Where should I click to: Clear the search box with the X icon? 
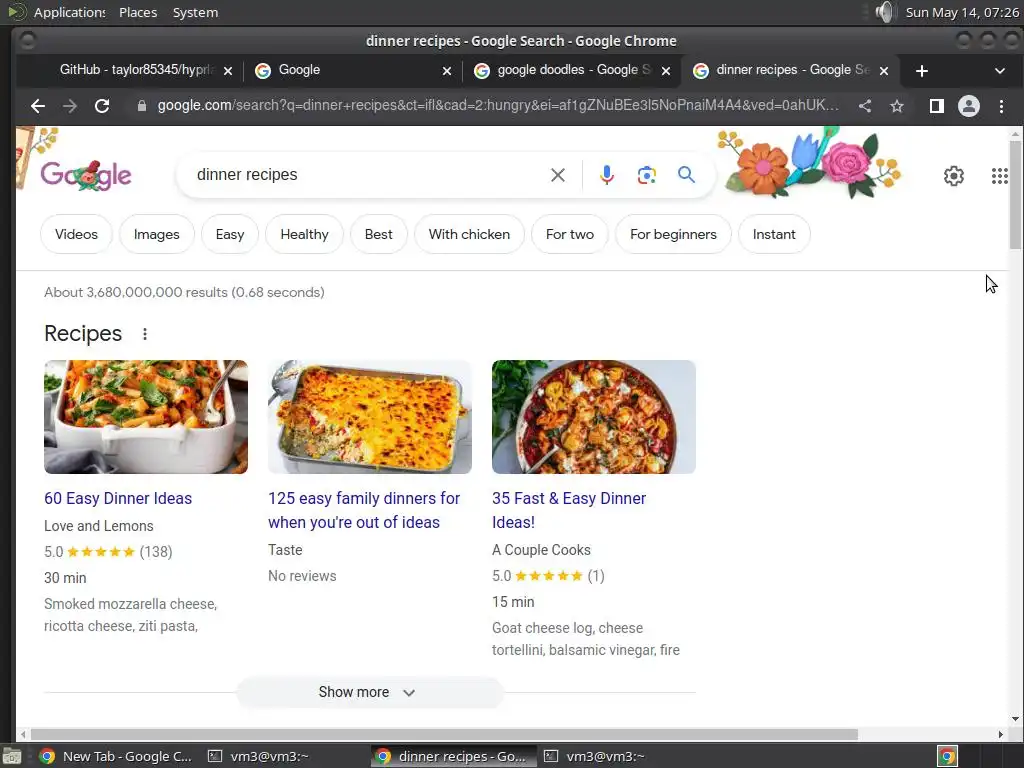point(558,175)
